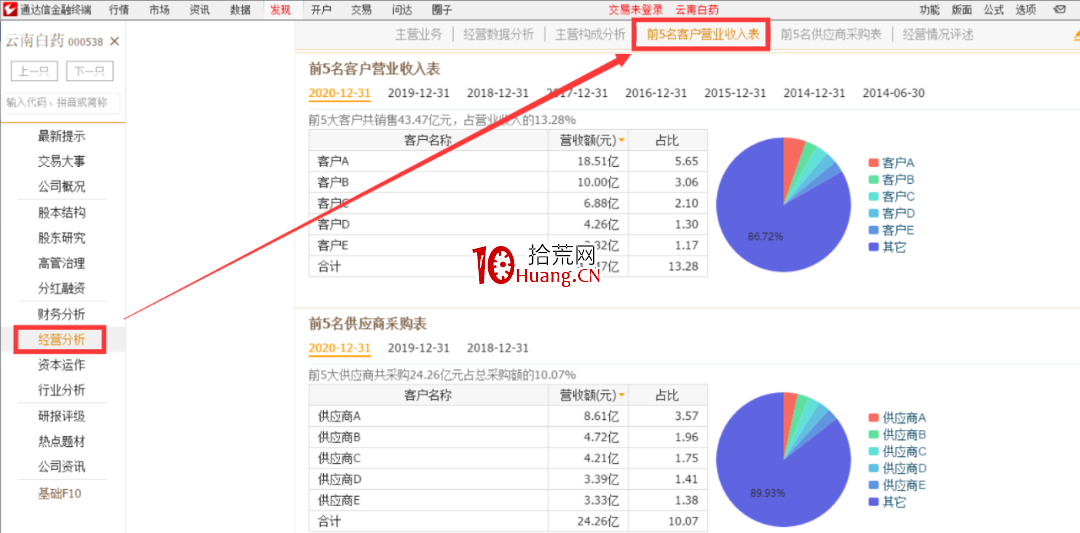
Task: Select 2019-12-31 in customer revenue table
Action: point(419,93)
